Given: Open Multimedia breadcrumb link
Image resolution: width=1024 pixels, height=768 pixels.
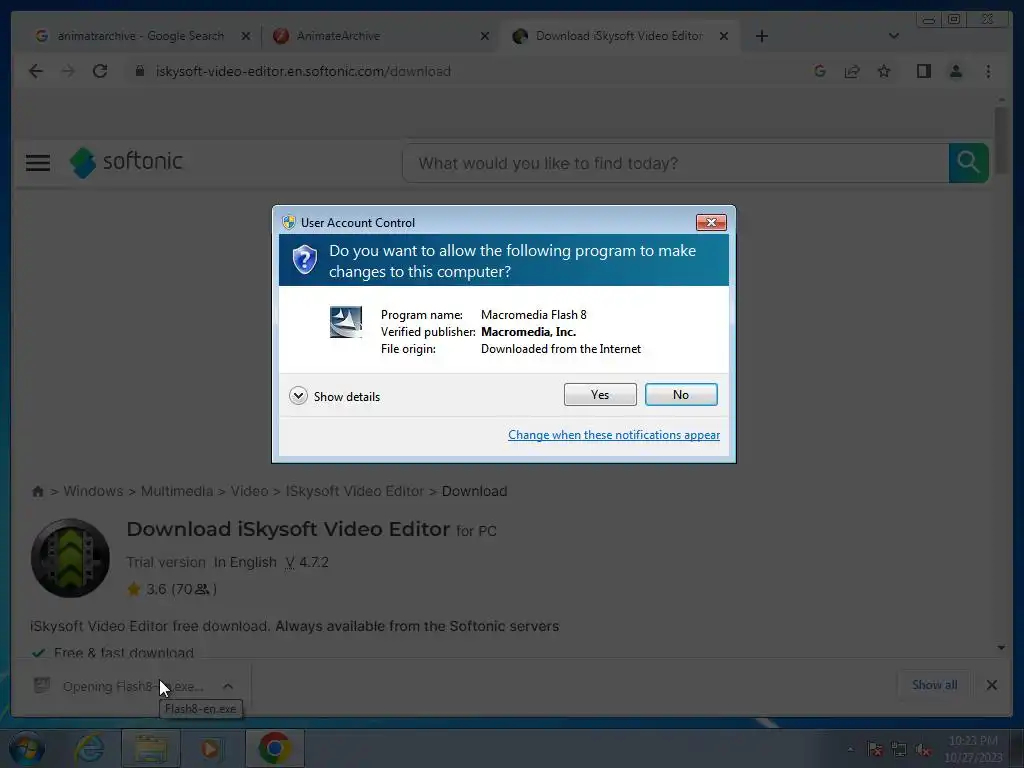Looking at the screenshot, I should tap(177, 491).
